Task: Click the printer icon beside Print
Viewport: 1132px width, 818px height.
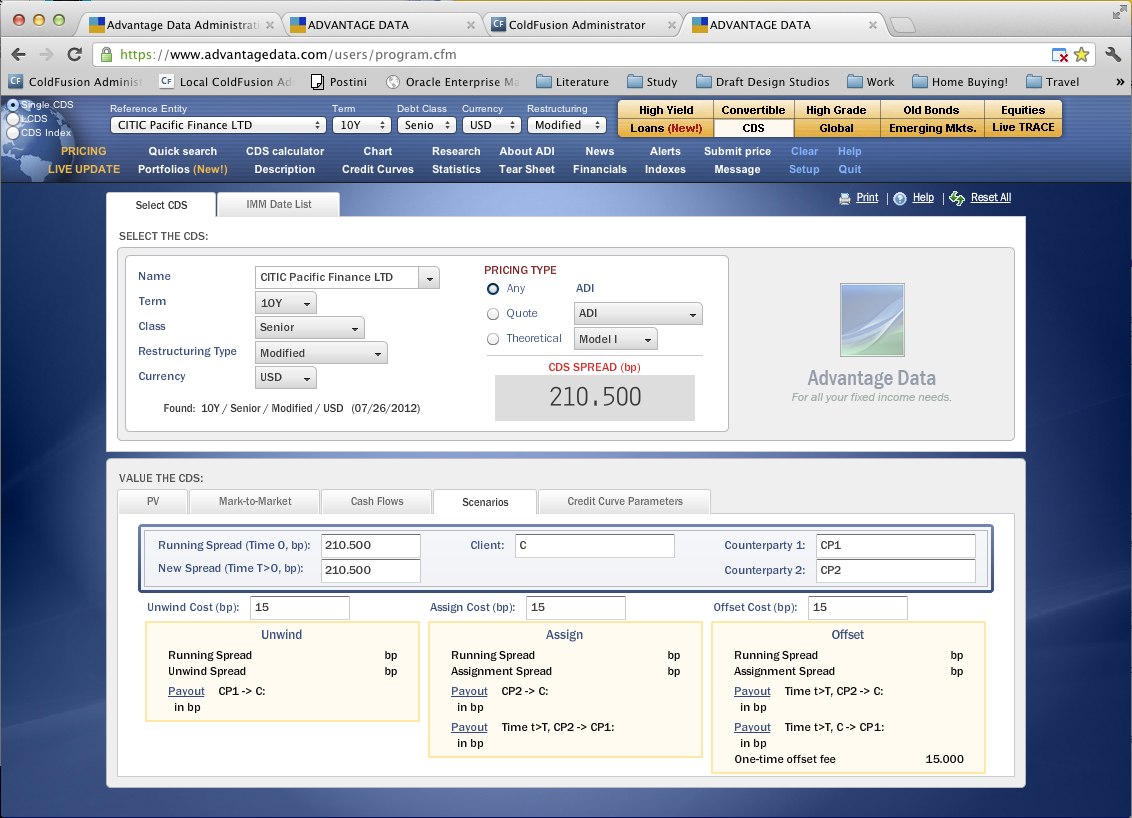Action: (845, 199)
